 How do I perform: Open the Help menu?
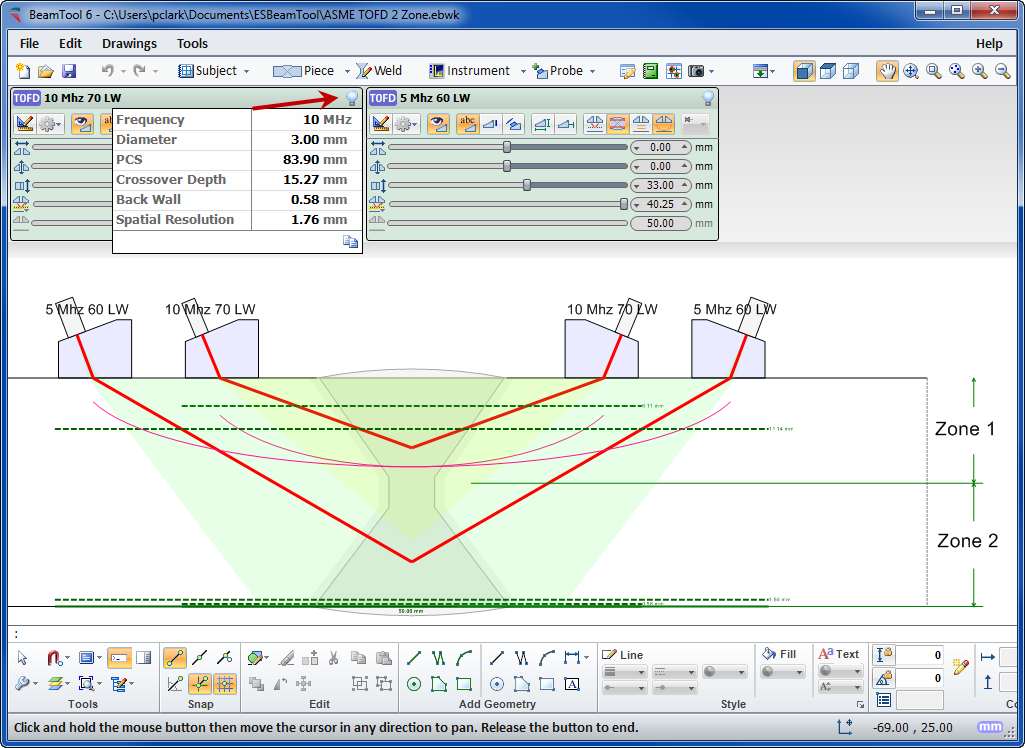coord(988,43)
